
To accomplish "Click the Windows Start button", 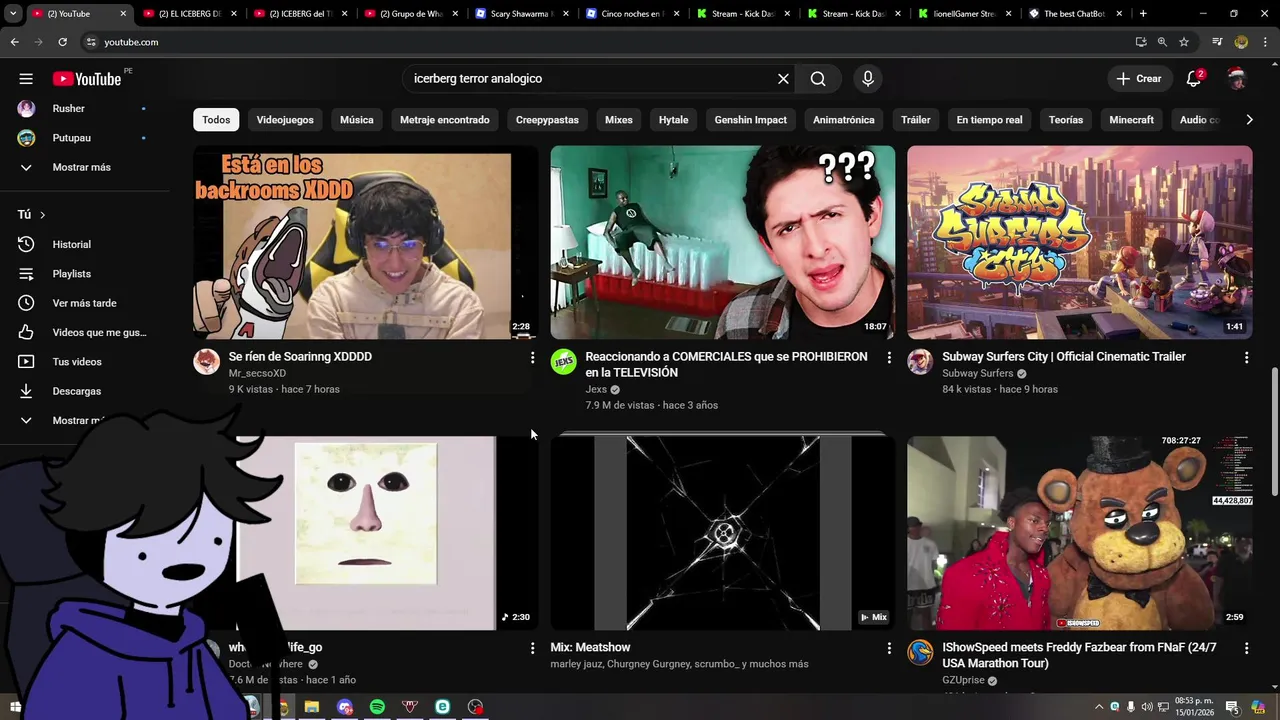I will (x=15, y=707).
